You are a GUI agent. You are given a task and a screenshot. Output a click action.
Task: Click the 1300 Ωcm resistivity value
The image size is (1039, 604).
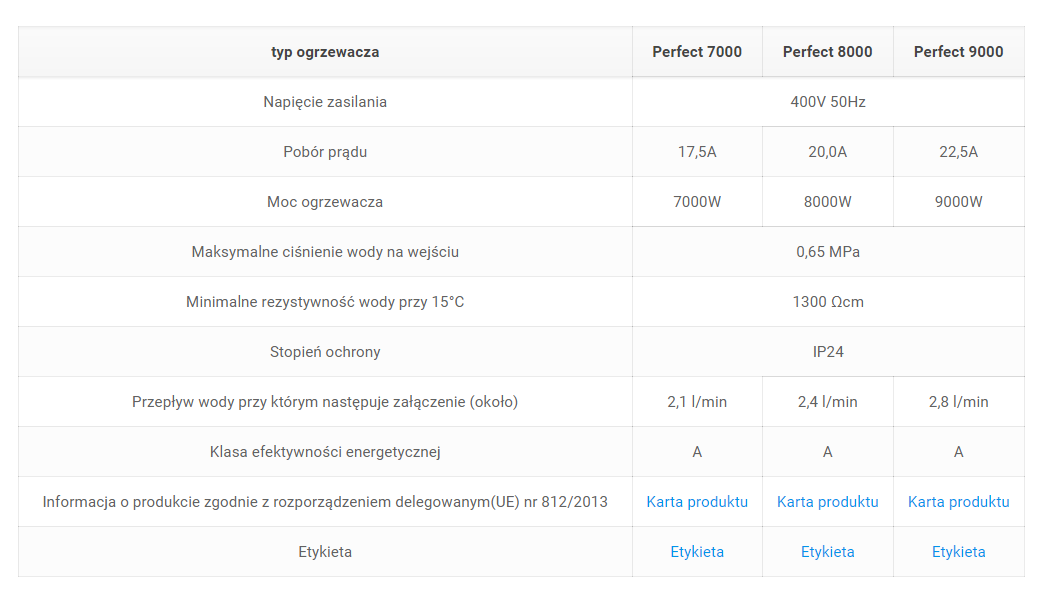[828, 302]
